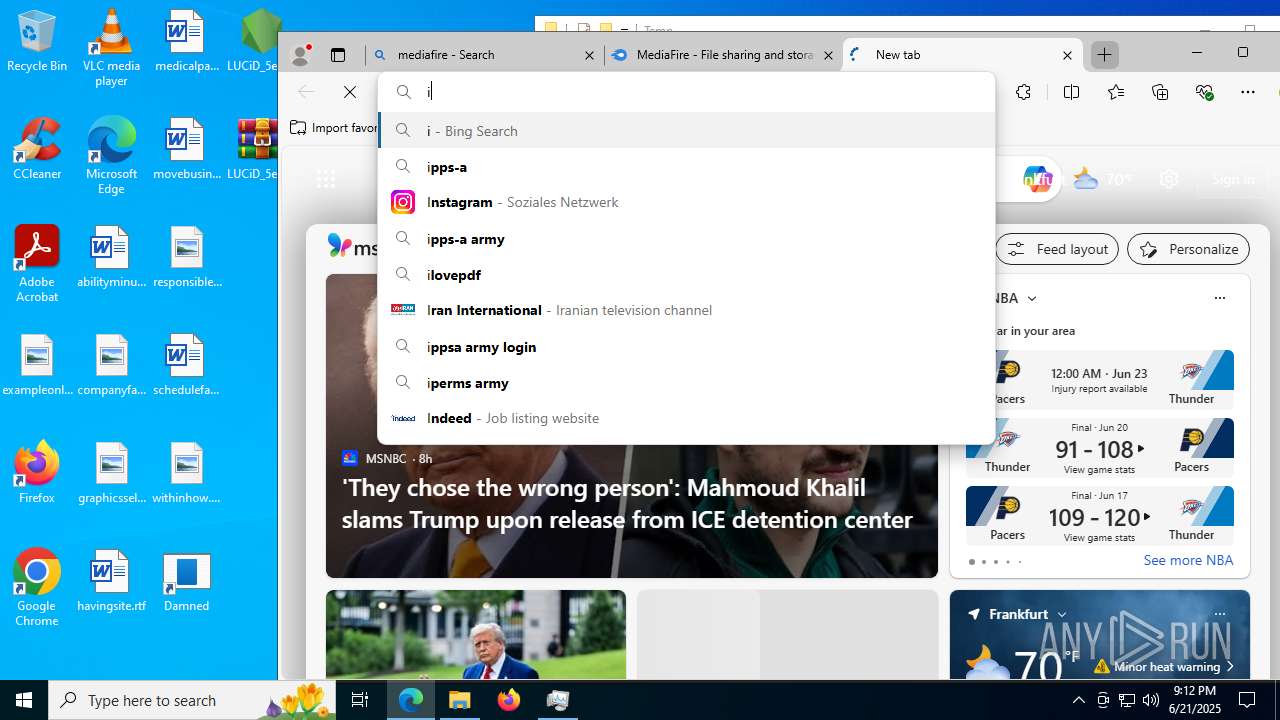Image resolution: width=1280 pixels, height=720 pixels.
Task: Select the VLC media player desktop icon
Action: tap(111, 47)
